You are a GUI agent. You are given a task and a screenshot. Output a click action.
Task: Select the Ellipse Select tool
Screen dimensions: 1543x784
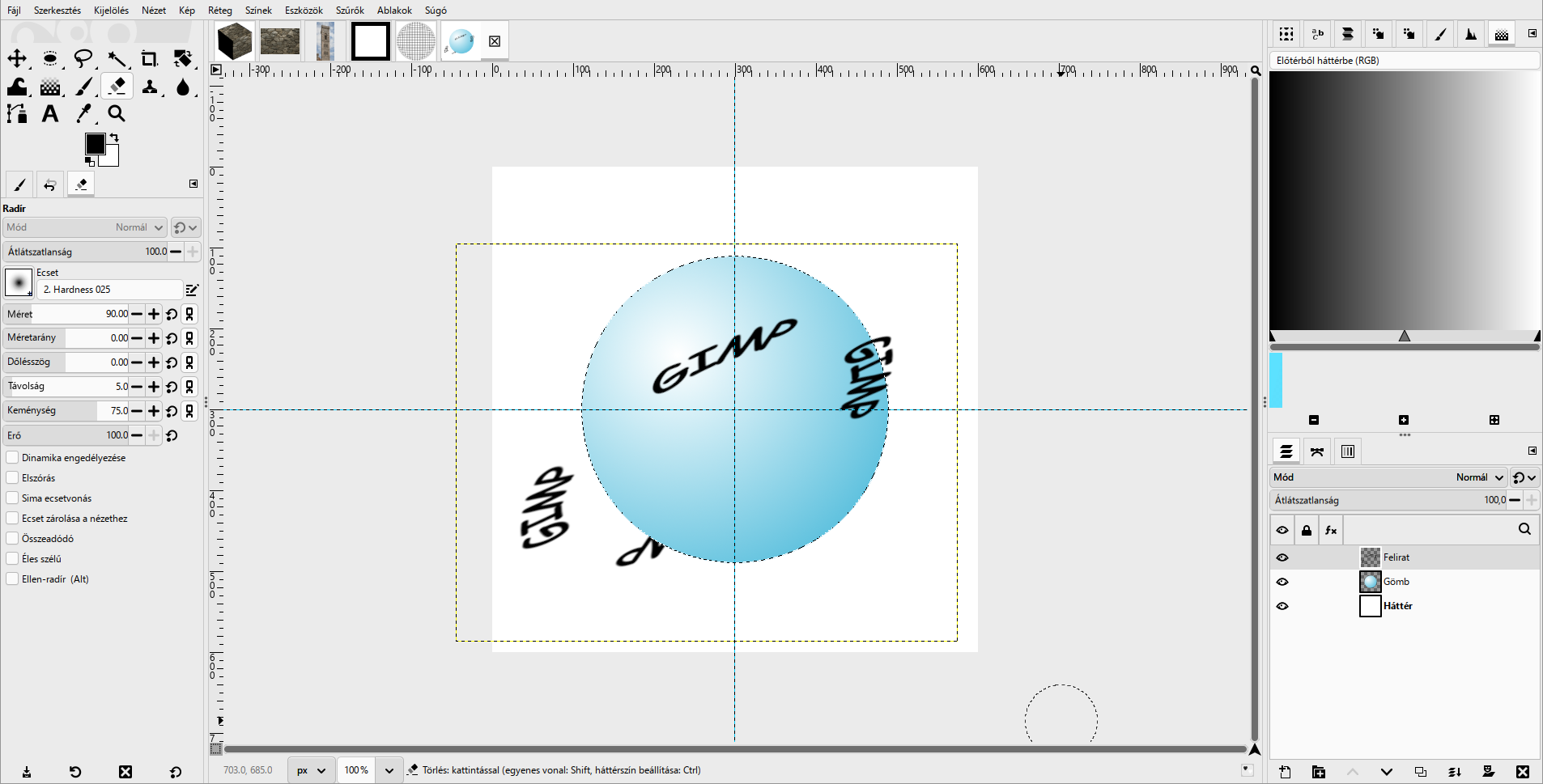[50, 58]
